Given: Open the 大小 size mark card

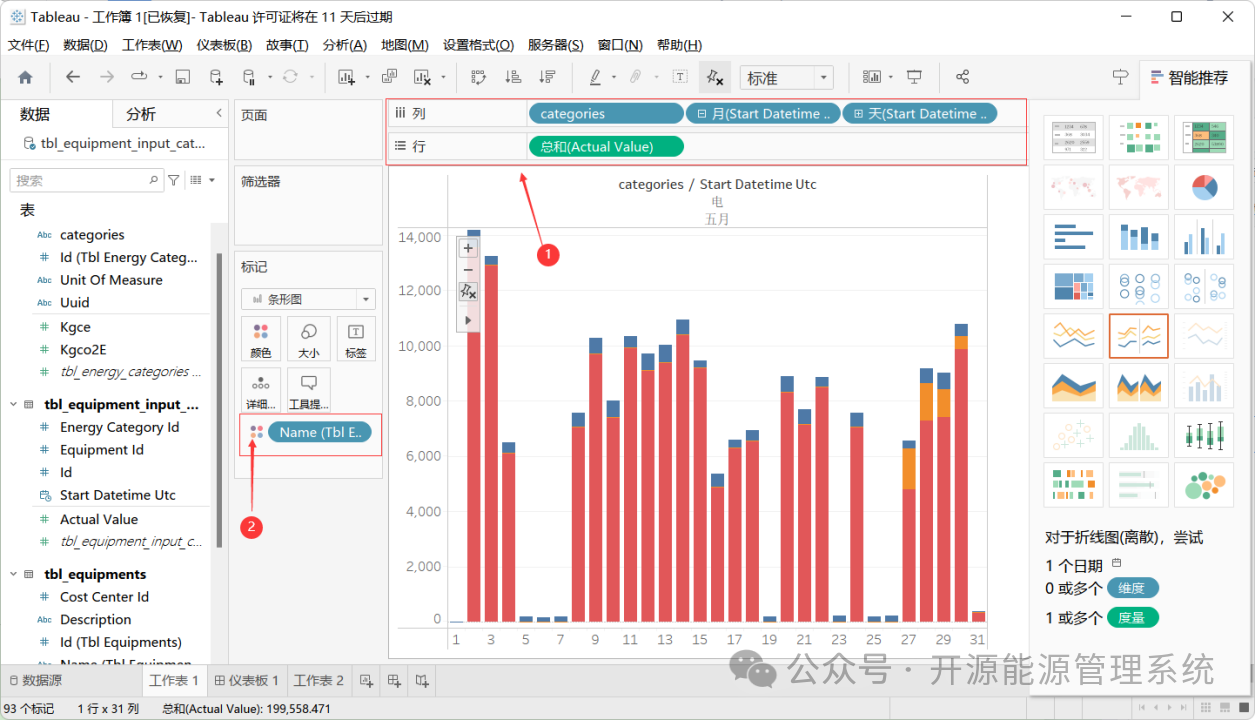Looking at the screenshot, I should (x=309, y=339).
